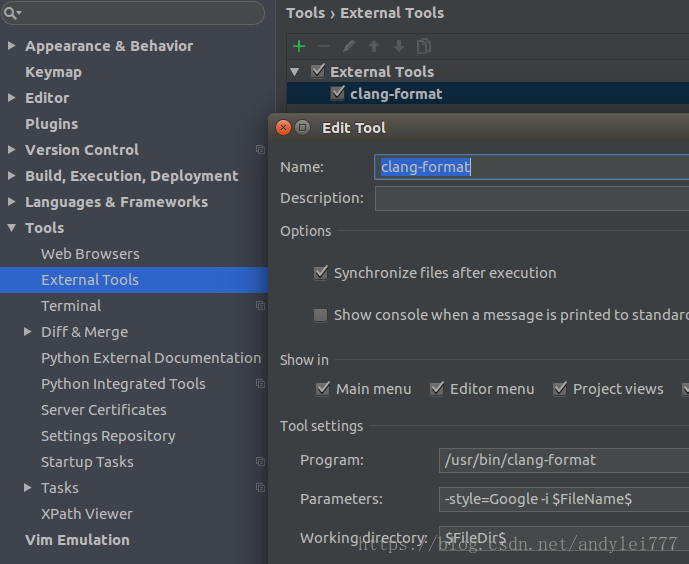Collapse the Tools settings section

coord(11,228)
